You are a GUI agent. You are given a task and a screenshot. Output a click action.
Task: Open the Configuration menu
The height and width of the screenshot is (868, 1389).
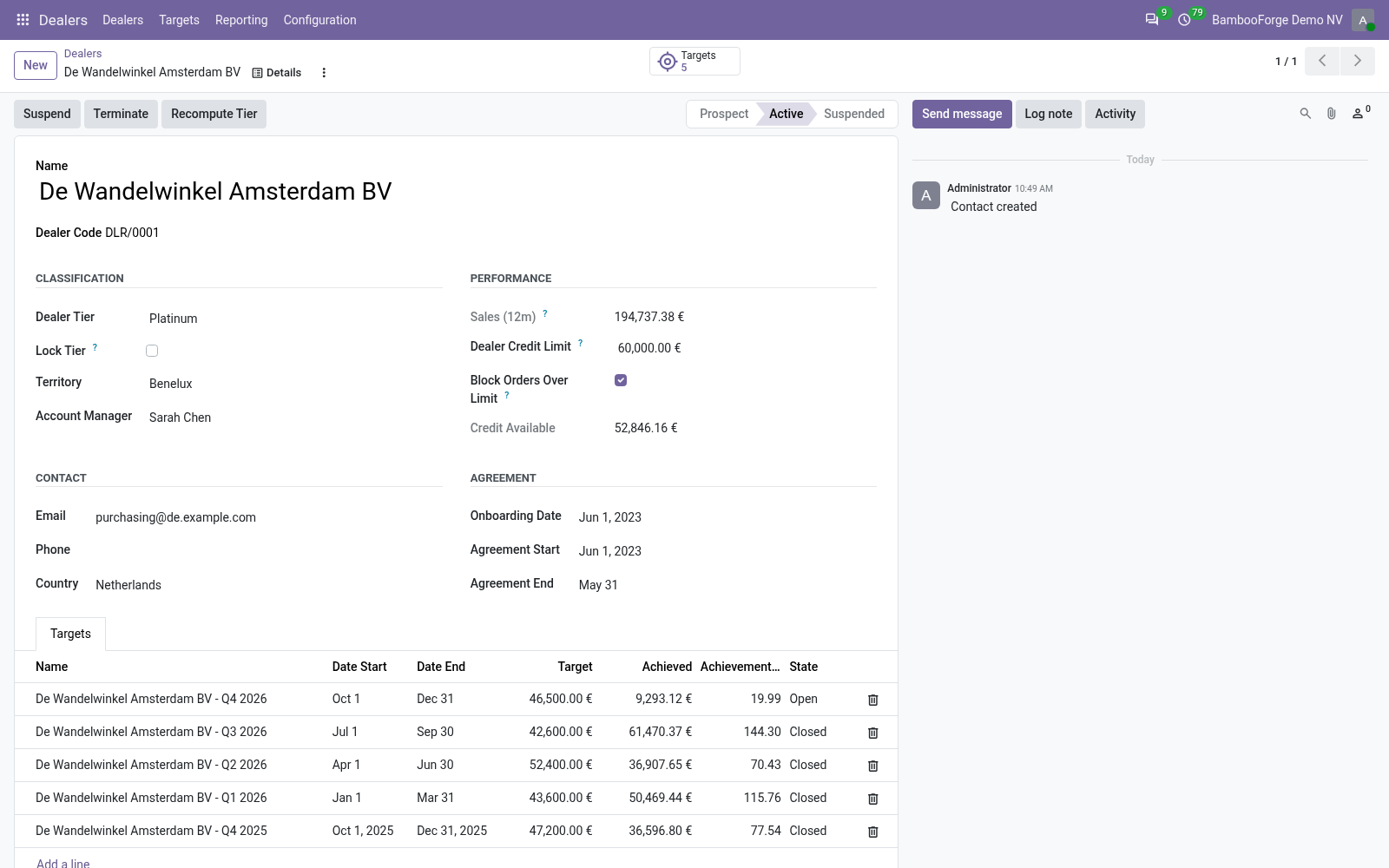click(x=319, y=20)
